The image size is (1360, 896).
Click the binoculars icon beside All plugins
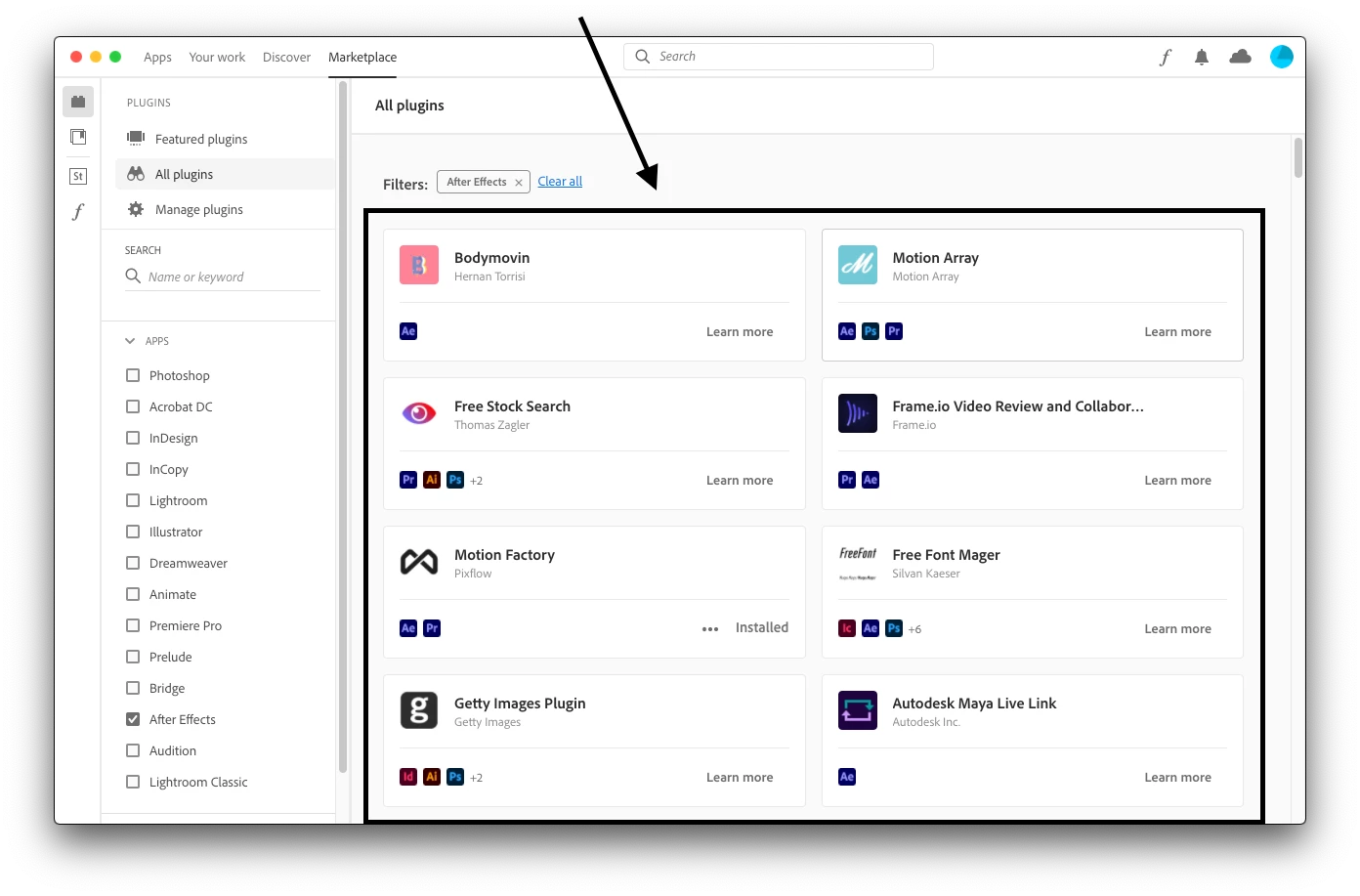coord(136,174)
